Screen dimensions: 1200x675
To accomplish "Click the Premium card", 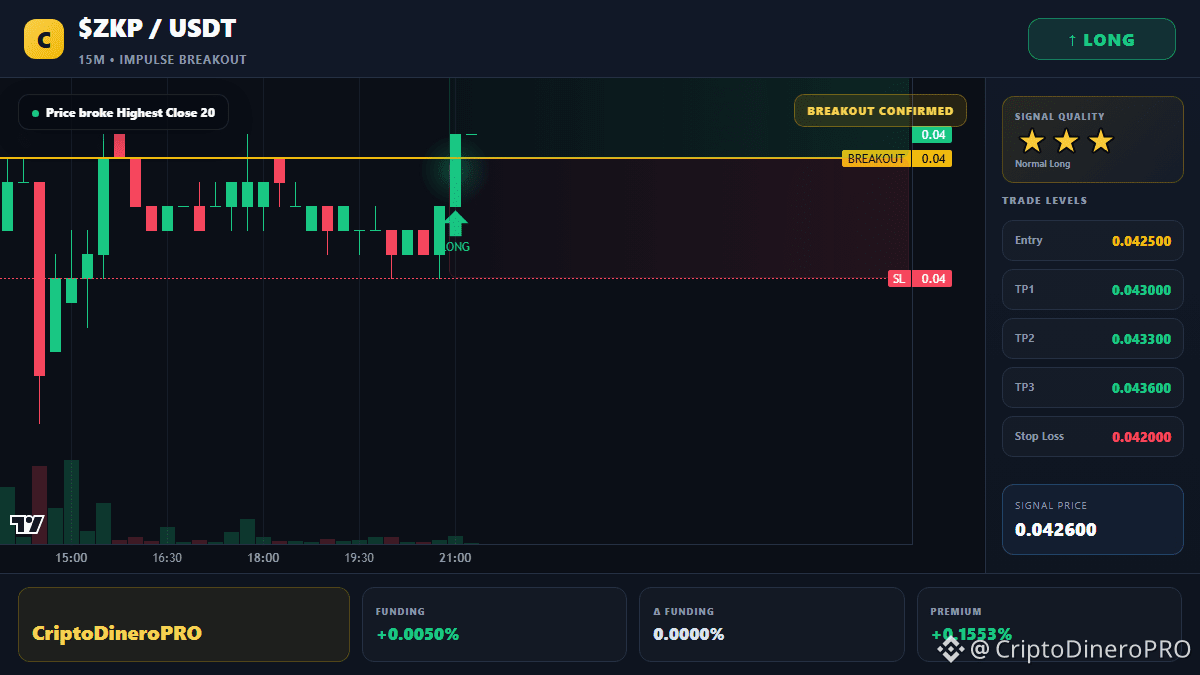I will click(x=1049, y=624).
